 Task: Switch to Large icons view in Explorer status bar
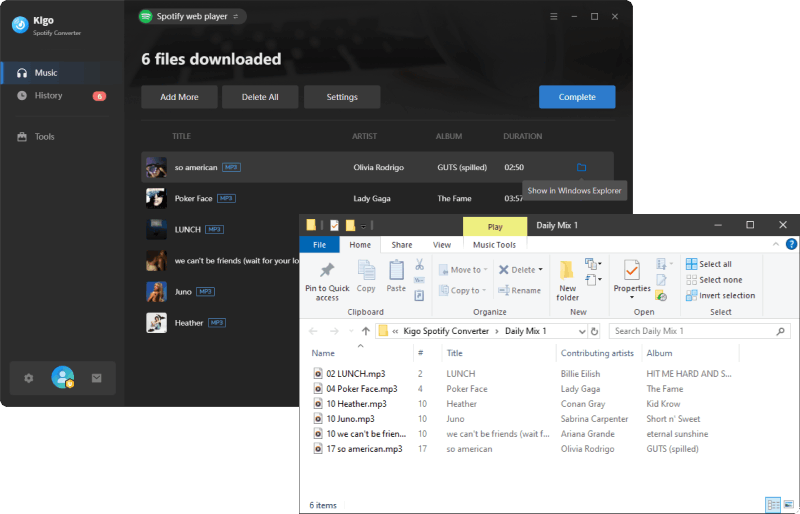[x=789, y=505]
